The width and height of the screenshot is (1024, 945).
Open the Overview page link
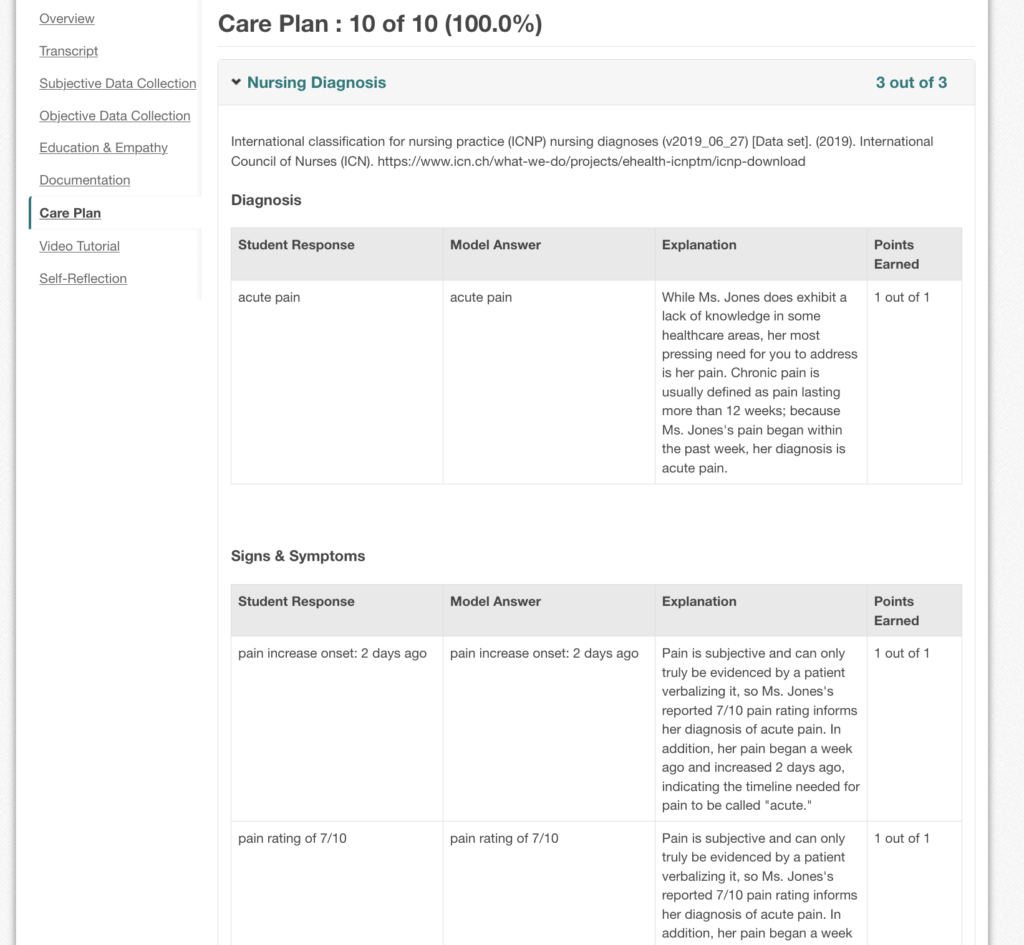click(x=67, y=19)
